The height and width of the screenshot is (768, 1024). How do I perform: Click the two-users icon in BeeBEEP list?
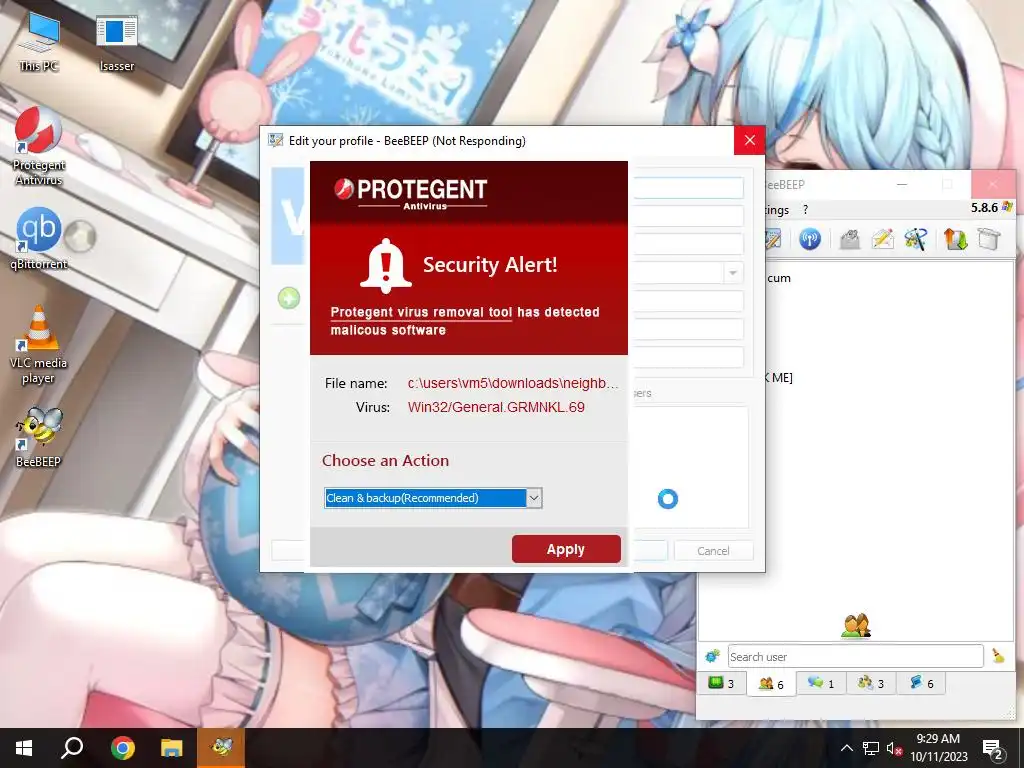(x=856, y=626)
